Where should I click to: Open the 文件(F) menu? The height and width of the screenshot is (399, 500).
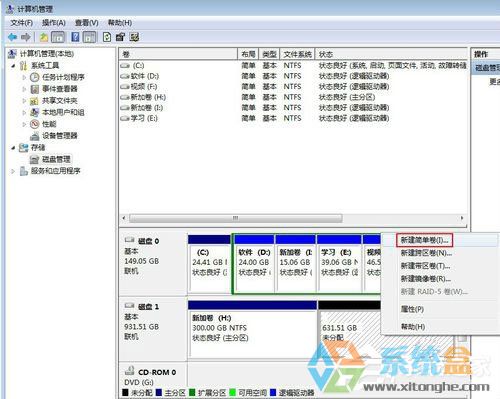click(x=21, y=23)
